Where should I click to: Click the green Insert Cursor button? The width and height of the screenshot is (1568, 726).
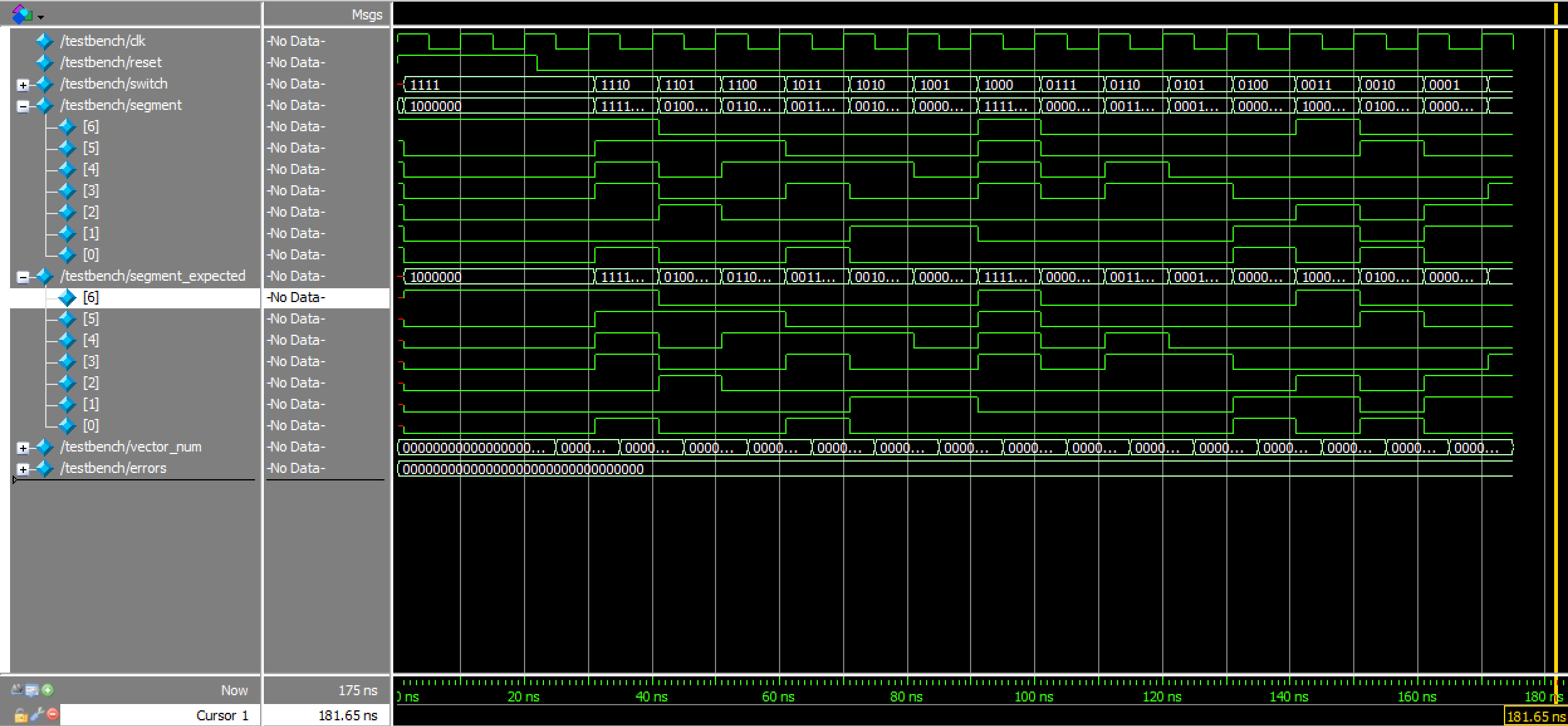tap(48, 690)
